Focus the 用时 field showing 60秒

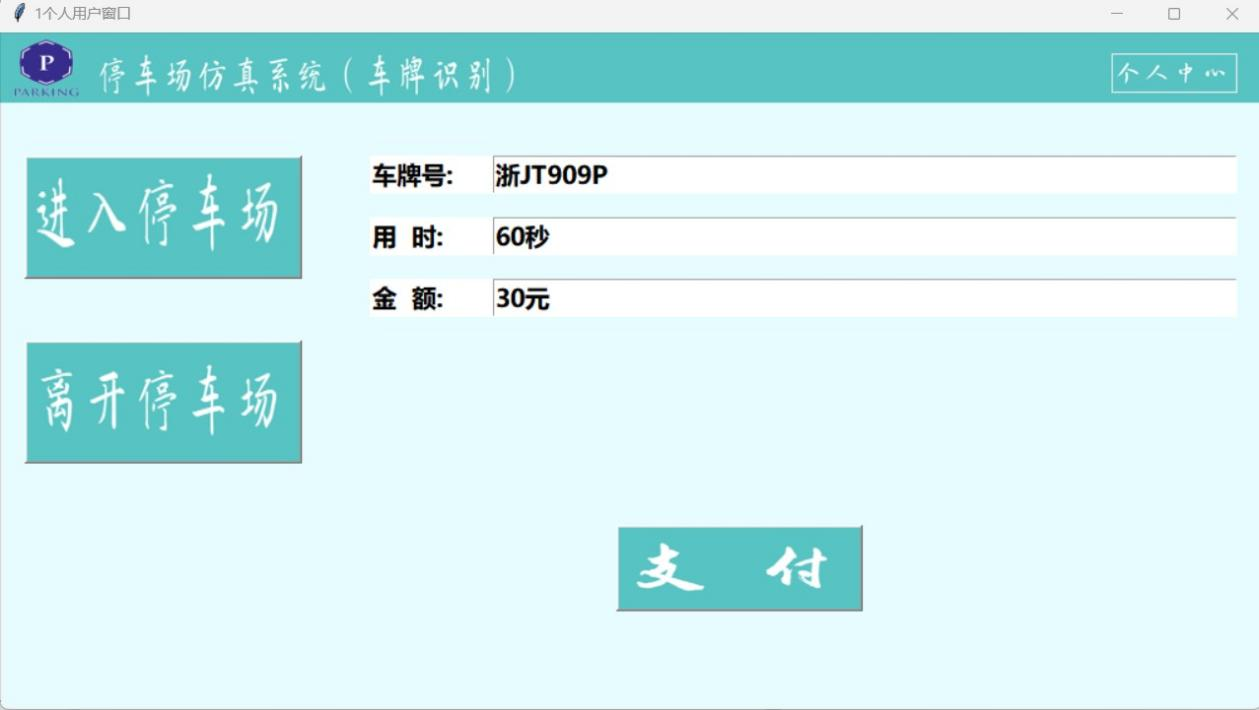click(x=864, y=237)
